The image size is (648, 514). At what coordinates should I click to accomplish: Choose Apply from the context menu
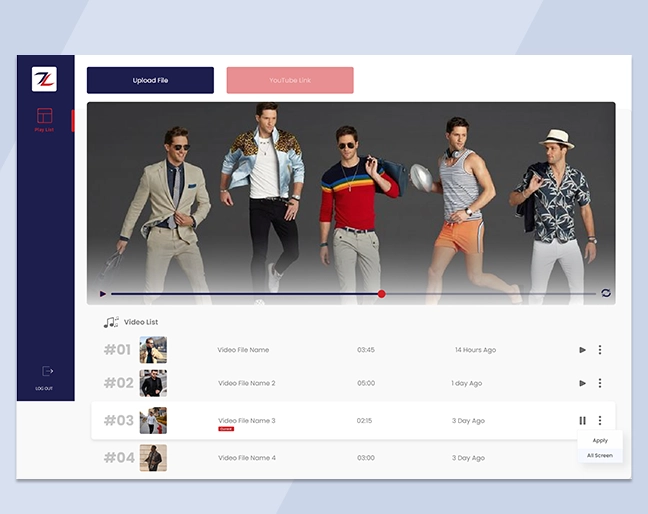[x=600, y=440]
